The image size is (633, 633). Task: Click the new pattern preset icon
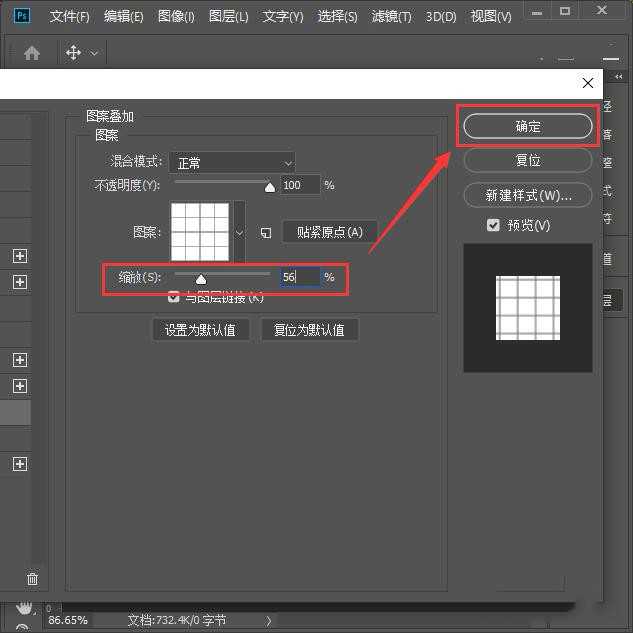point(266,232)
